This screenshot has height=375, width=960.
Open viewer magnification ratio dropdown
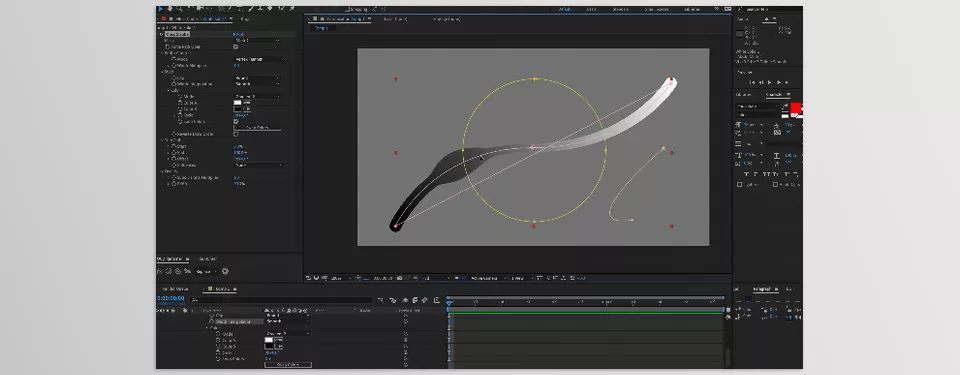(x=341, y=278)
